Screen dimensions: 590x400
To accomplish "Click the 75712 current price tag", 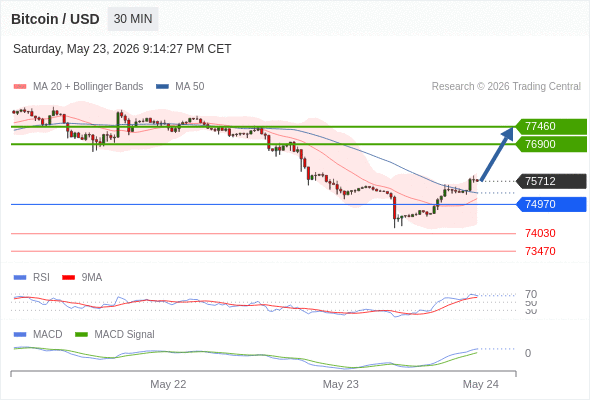I will 551,181.
